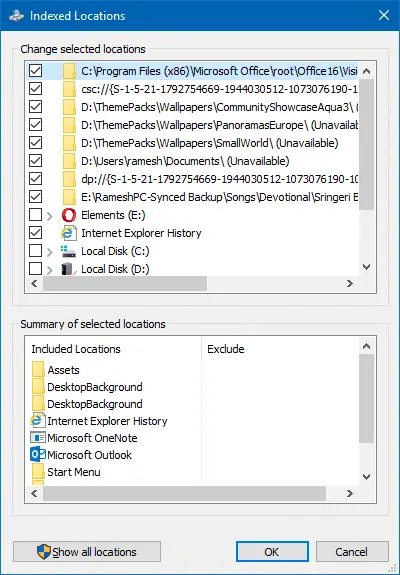Click folder icon beside SmallWorld path

(x=69, y=143)
